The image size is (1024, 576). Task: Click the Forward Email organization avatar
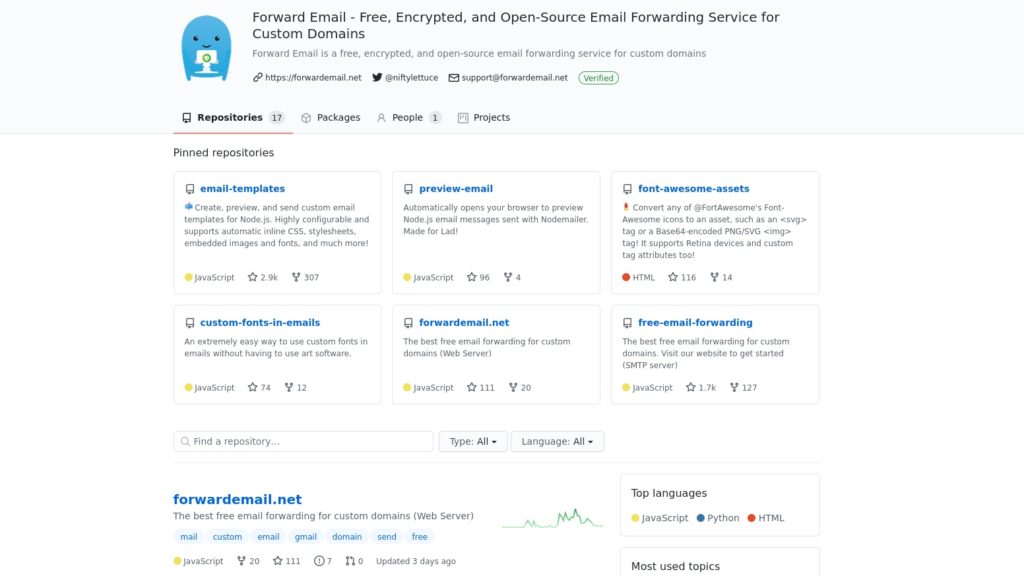tap(206, 48)
